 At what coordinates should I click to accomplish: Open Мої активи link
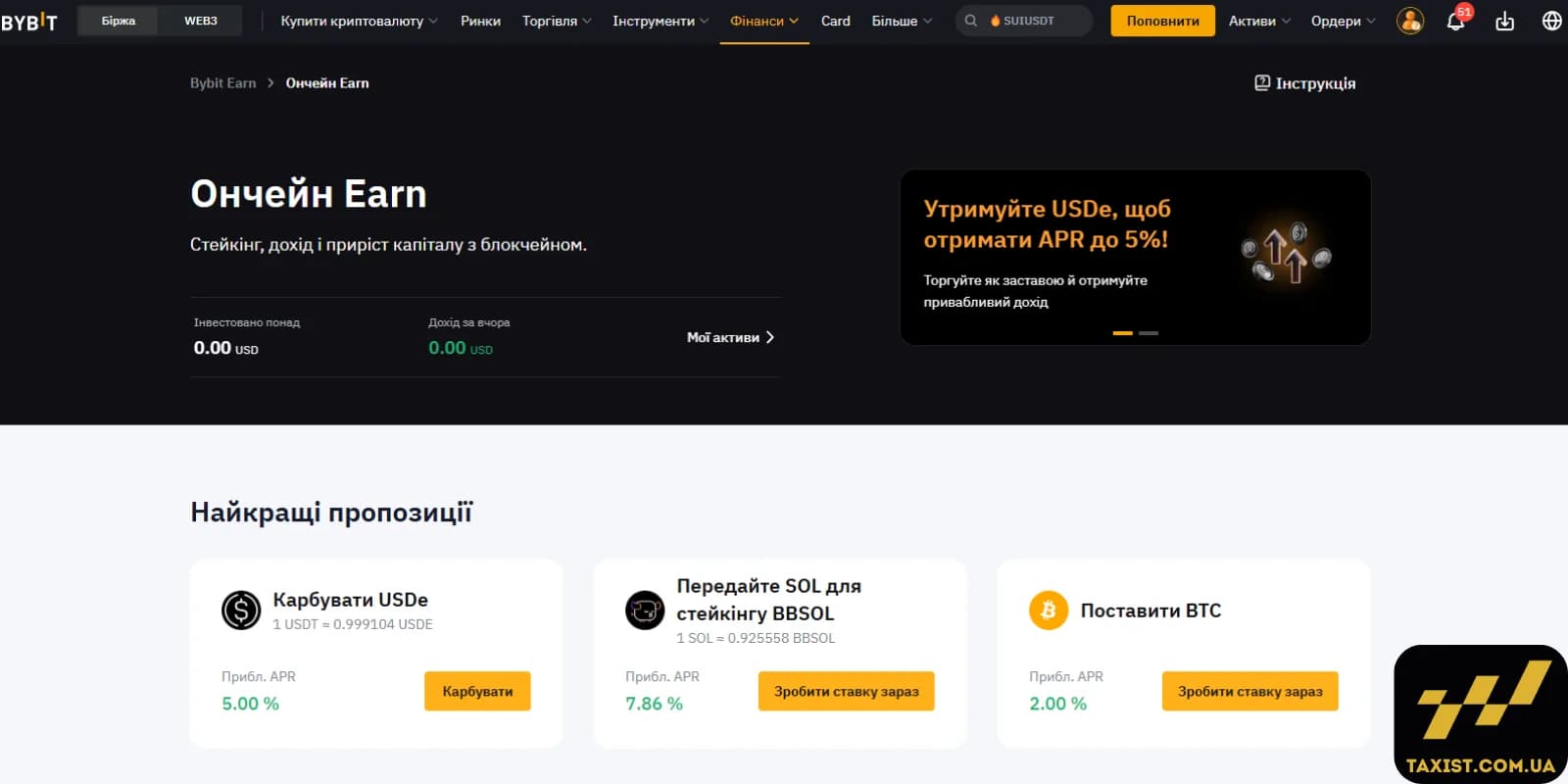(730, 337)
